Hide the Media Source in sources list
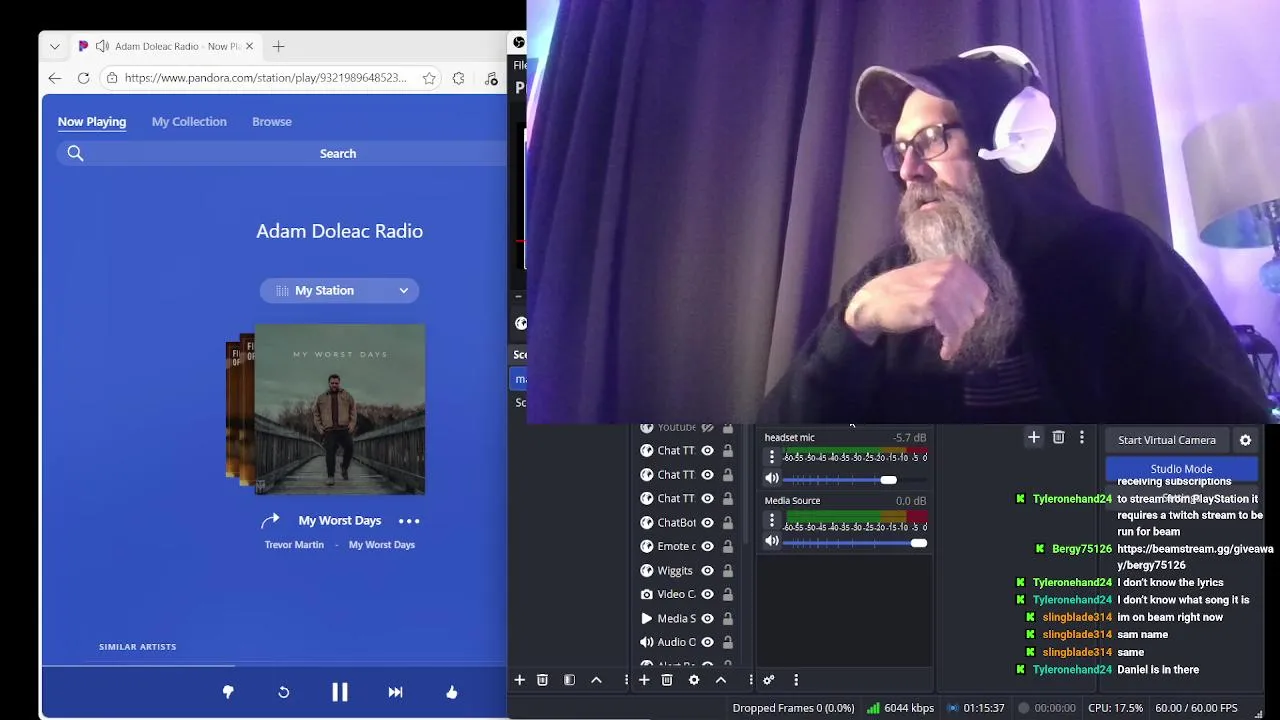This screenshot has height=720, width=1280. tap(707, 619)
